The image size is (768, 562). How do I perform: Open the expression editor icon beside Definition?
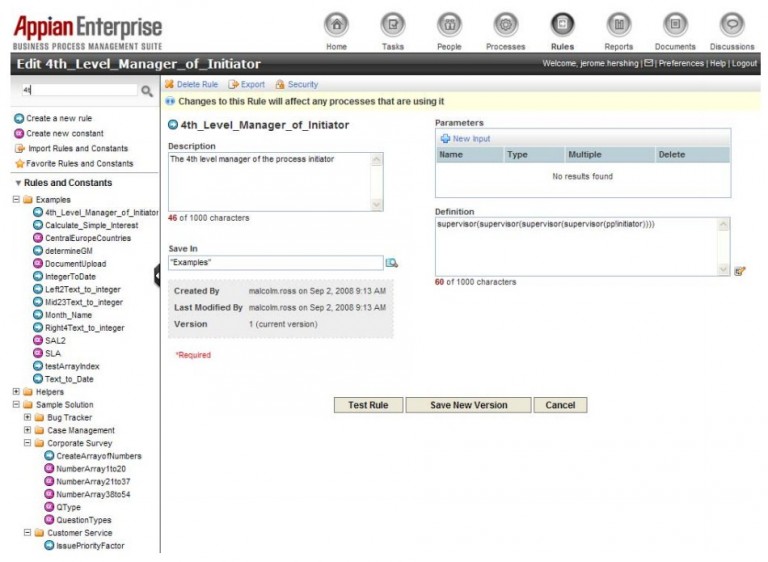740,271
